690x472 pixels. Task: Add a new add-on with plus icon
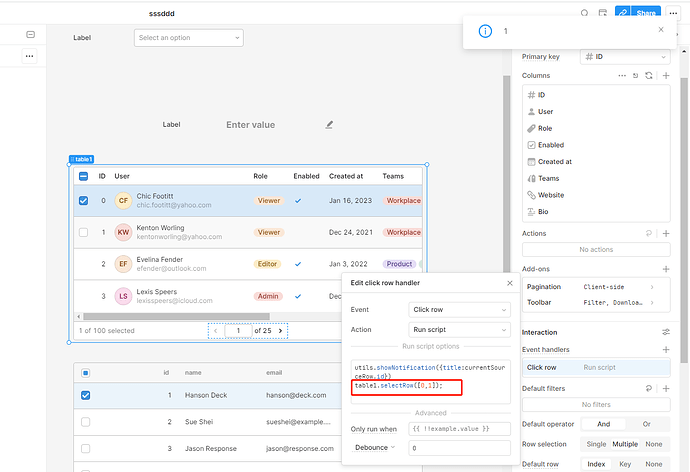(x=666, y=269)
